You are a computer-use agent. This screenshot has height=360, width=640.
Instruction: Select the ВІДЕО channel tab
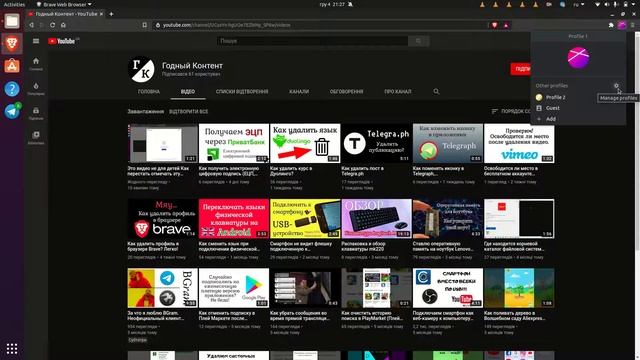tap(188, 91)
